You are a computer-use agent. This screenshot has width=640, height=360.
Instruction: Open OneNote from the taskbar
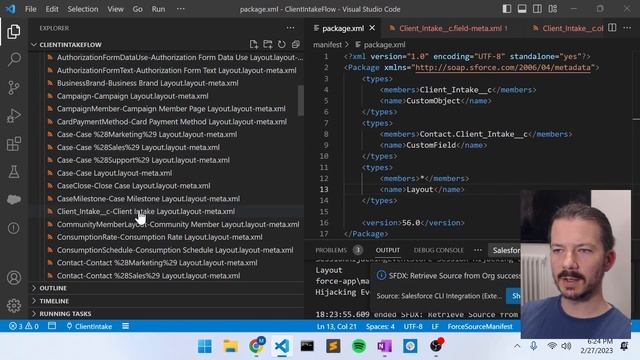click(384, 346)
